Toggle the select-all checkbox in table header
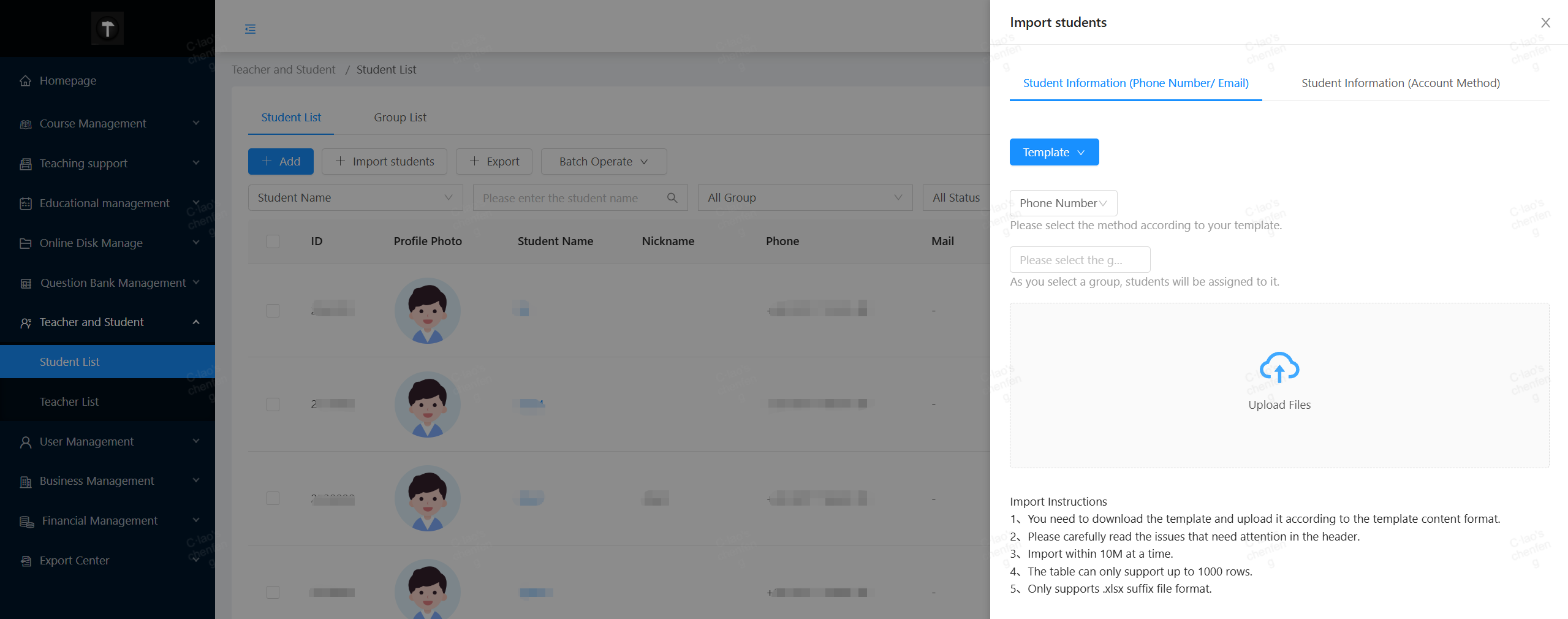Screen dimensions: 1568x619 [x=273, y=241]
